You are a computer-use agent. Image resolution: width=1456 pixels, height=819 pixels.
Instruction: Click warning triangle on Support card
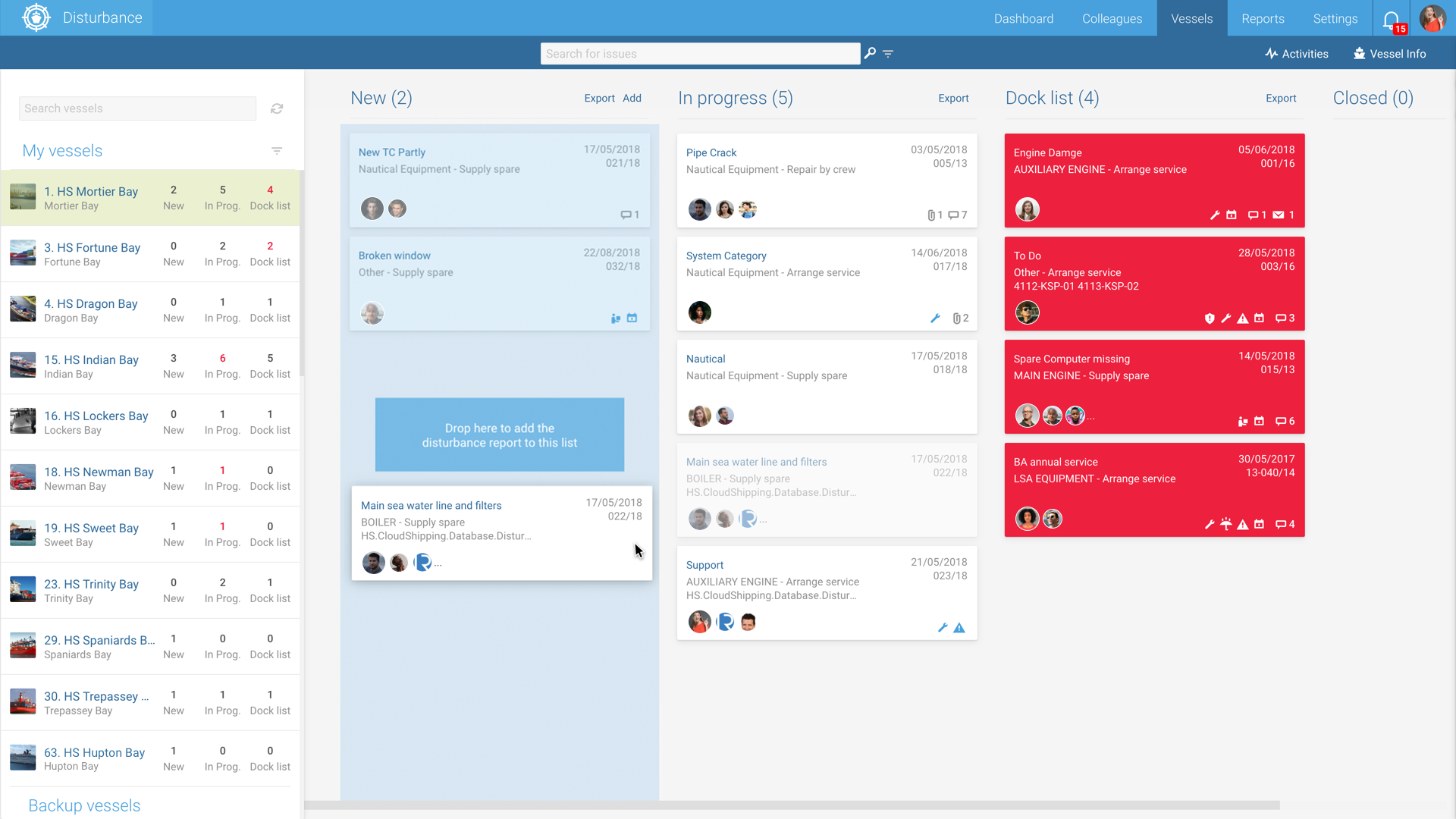click(959, 628)
